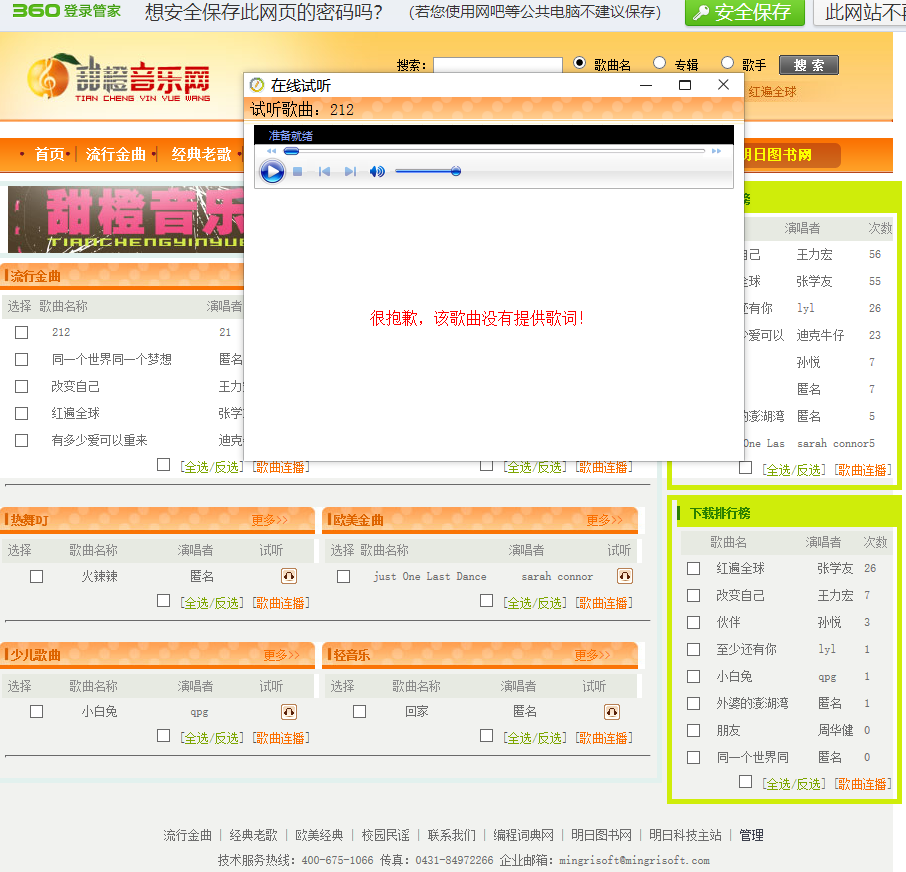Click the stop button in the player
906x872 pixels.
click(x=298, y=172)
